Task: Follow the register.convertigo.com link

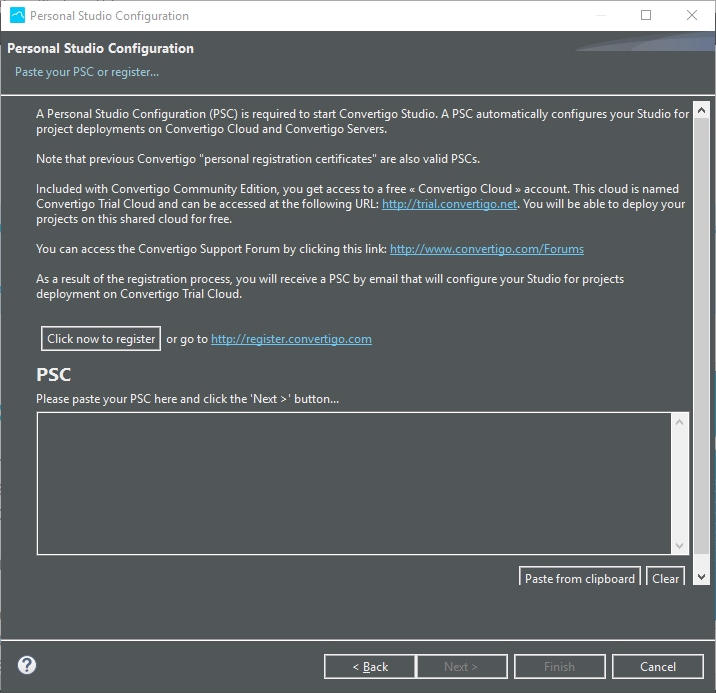Action: coord(291,339)
